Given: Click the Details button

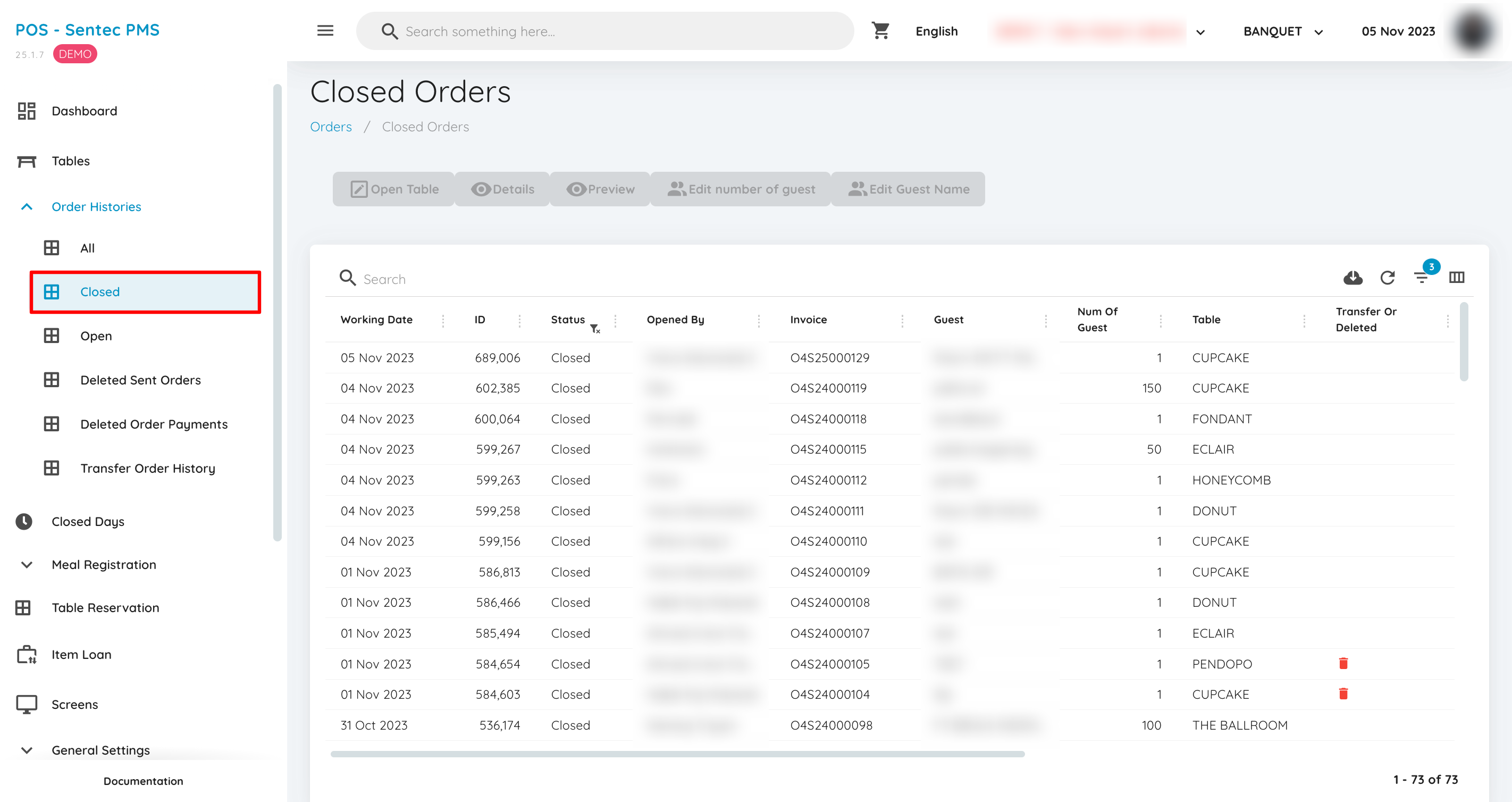Looking at the screenshot, I should click(x=502, y=189).
